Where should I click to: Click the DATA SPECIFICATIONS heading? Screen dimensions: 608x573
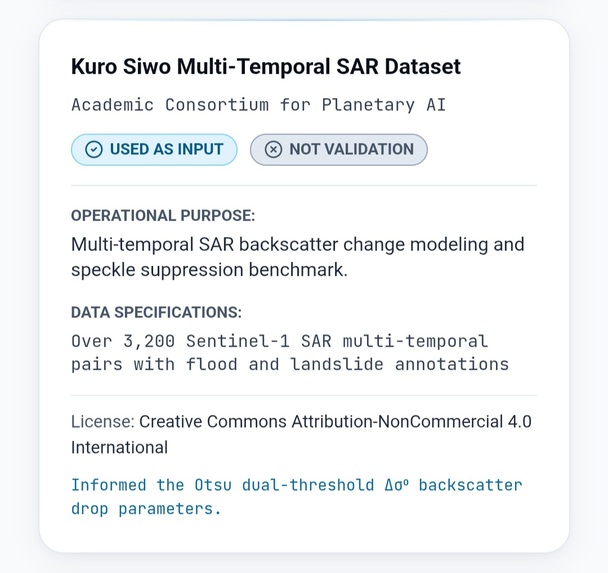(156, 312)
